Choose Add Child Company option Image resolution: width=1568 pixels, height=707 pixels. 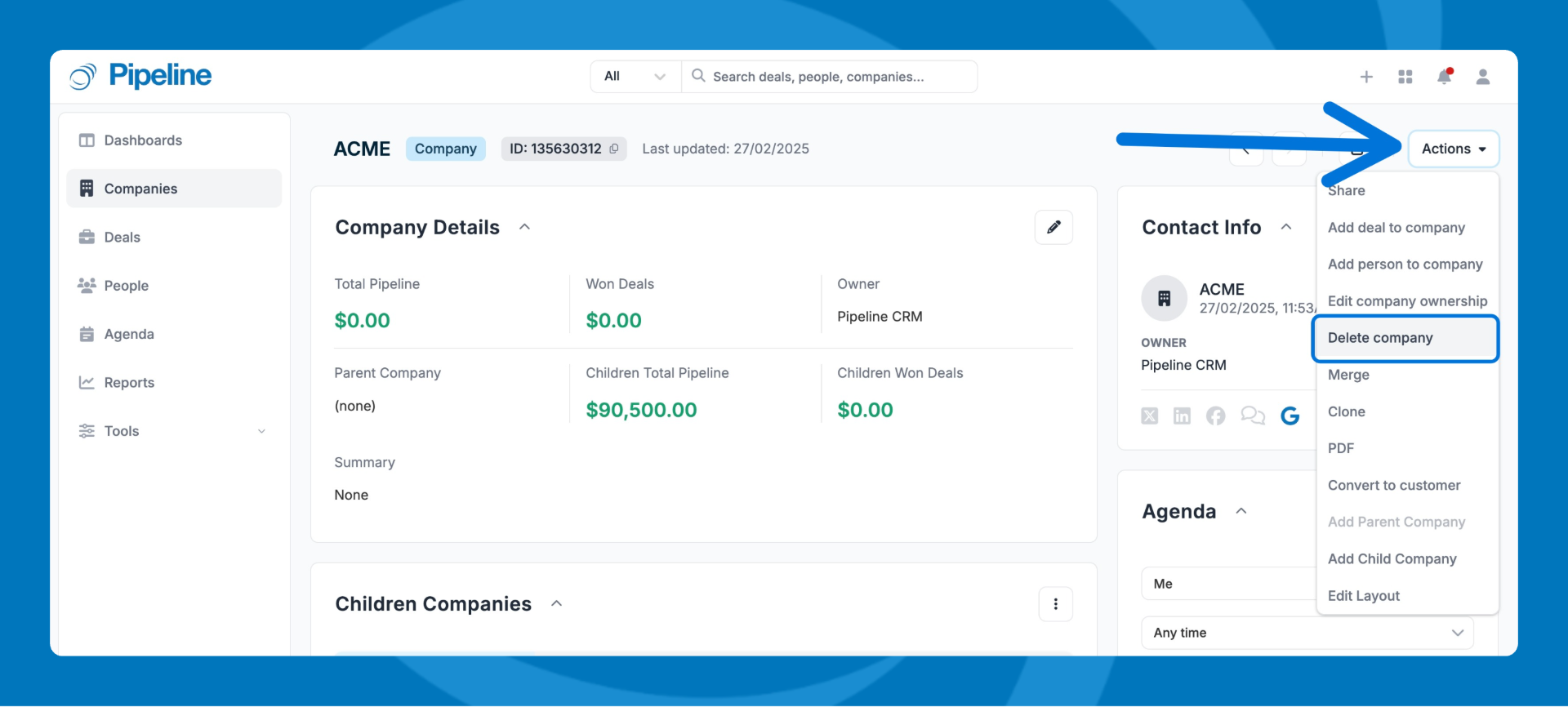pyautogui.click(x=1408, y=558)
